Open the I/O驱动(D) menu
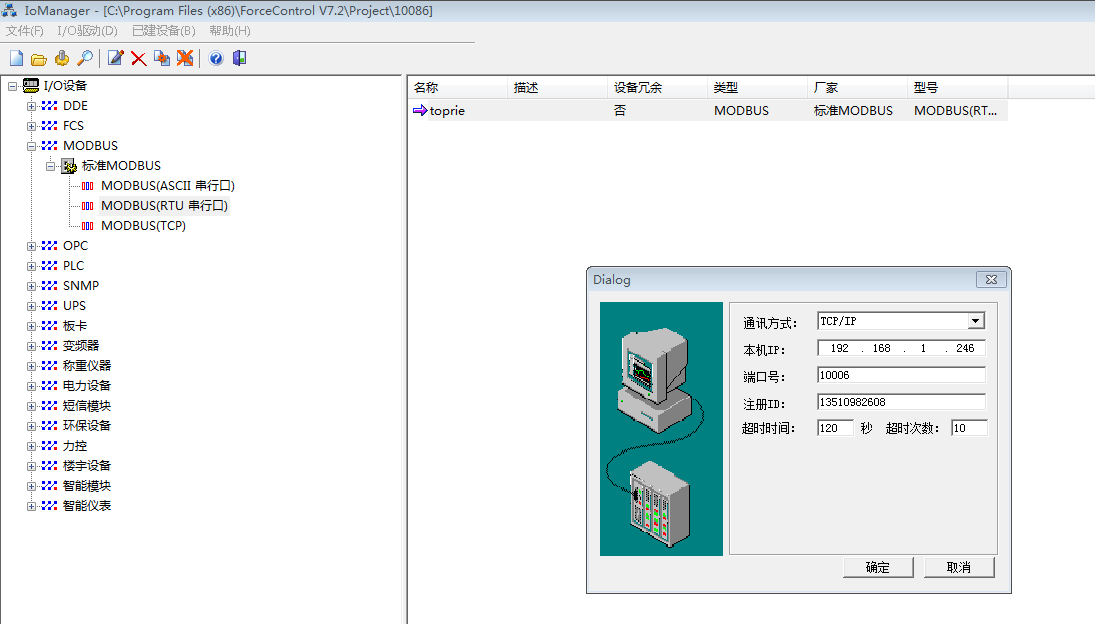 click(87, 31)
